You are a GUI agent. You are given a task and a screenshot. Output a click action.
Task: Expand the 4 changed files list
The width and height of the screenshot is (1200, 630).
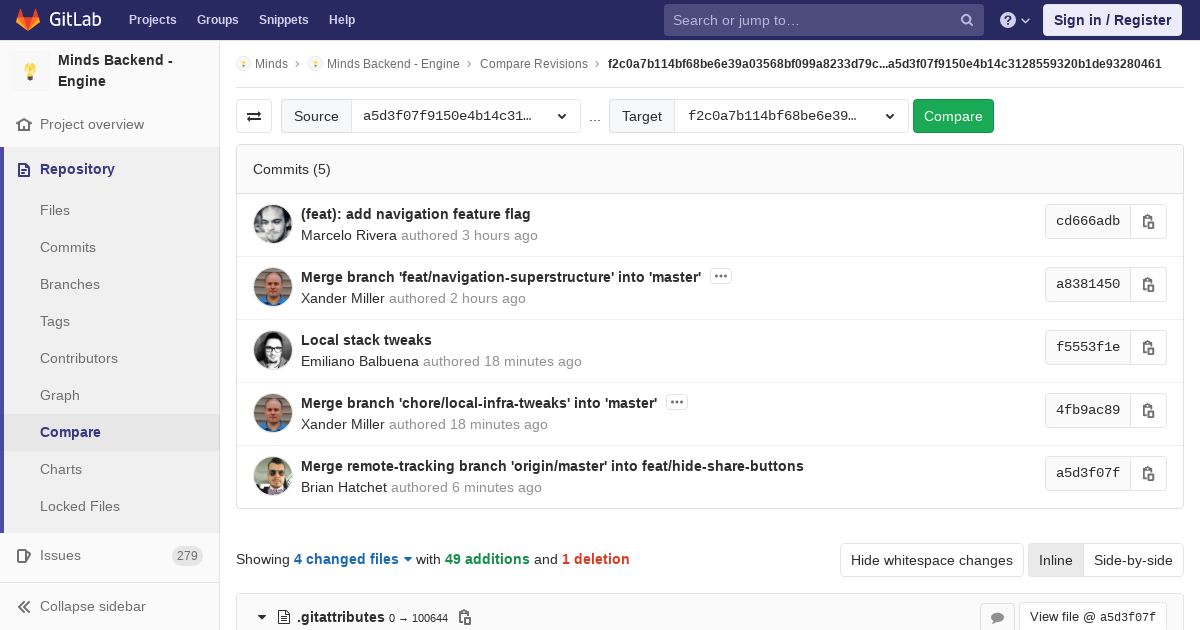353,559
